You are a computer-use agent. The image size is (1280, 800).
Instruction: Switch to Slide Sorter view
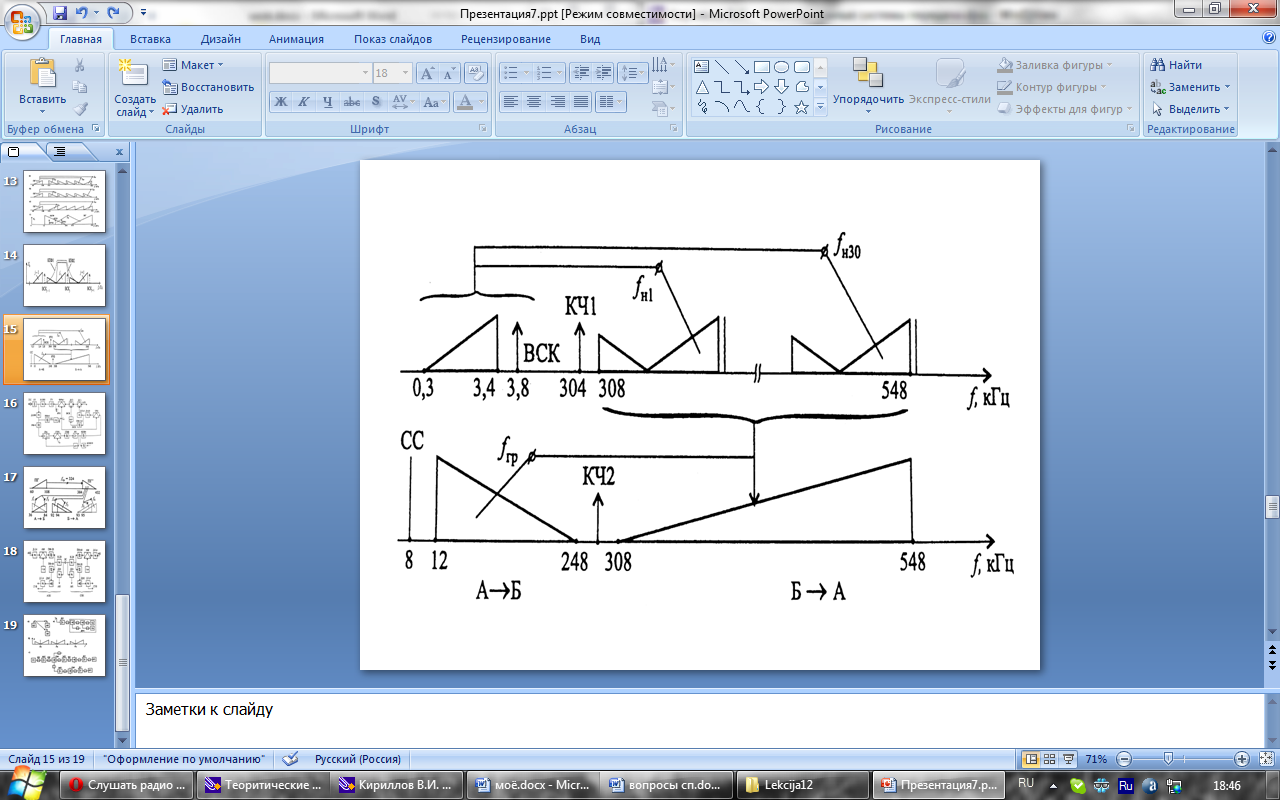[x=1050, y=759]
